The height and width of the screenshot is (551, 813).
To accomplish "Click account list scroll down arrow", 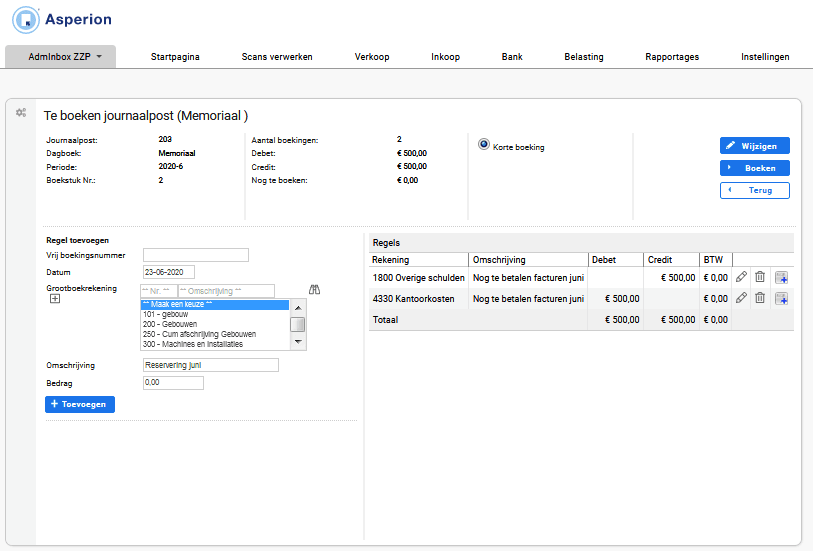I will point(298,342).
